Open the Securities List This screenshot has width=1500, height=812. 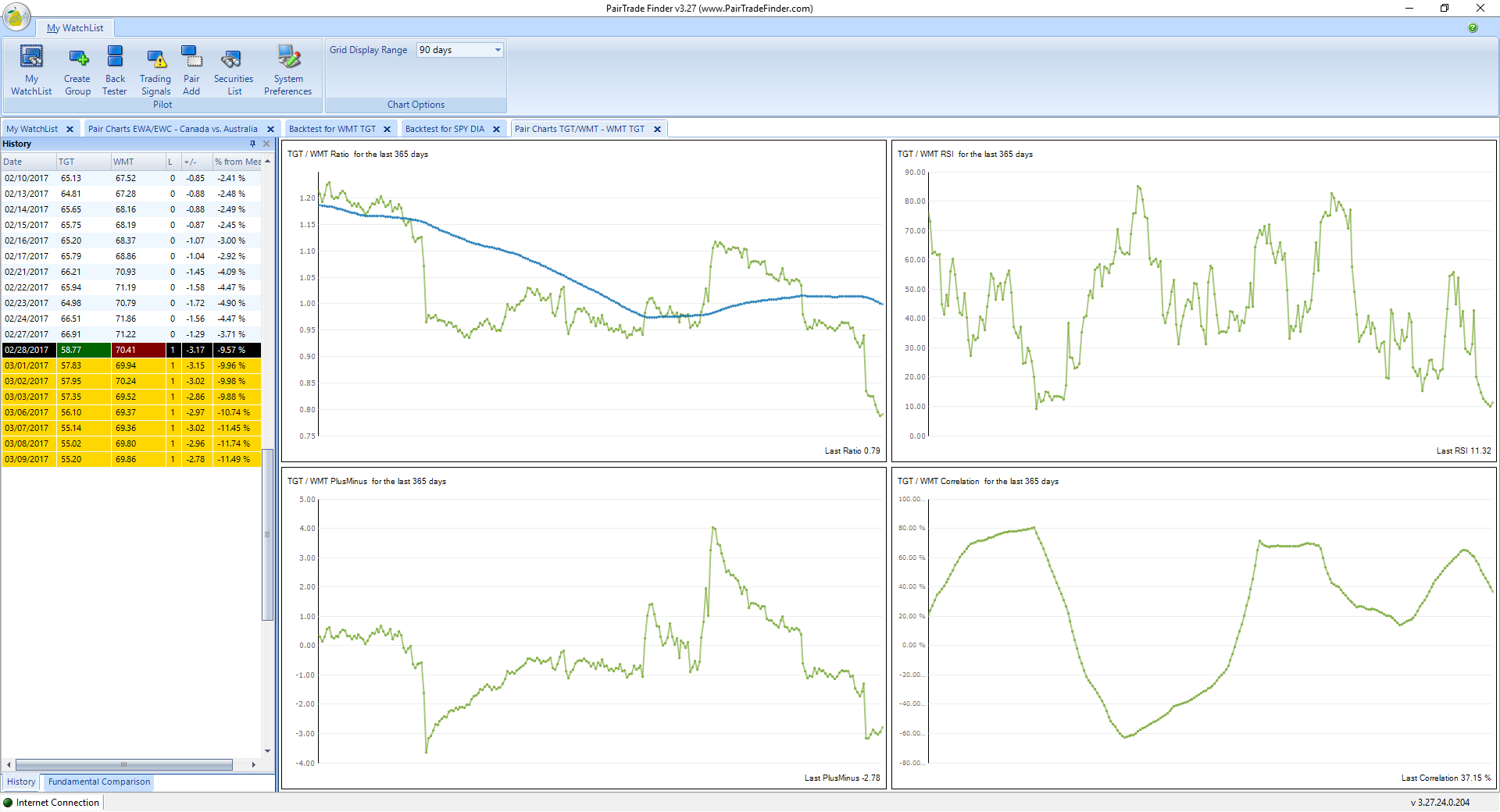coord(233,70)
